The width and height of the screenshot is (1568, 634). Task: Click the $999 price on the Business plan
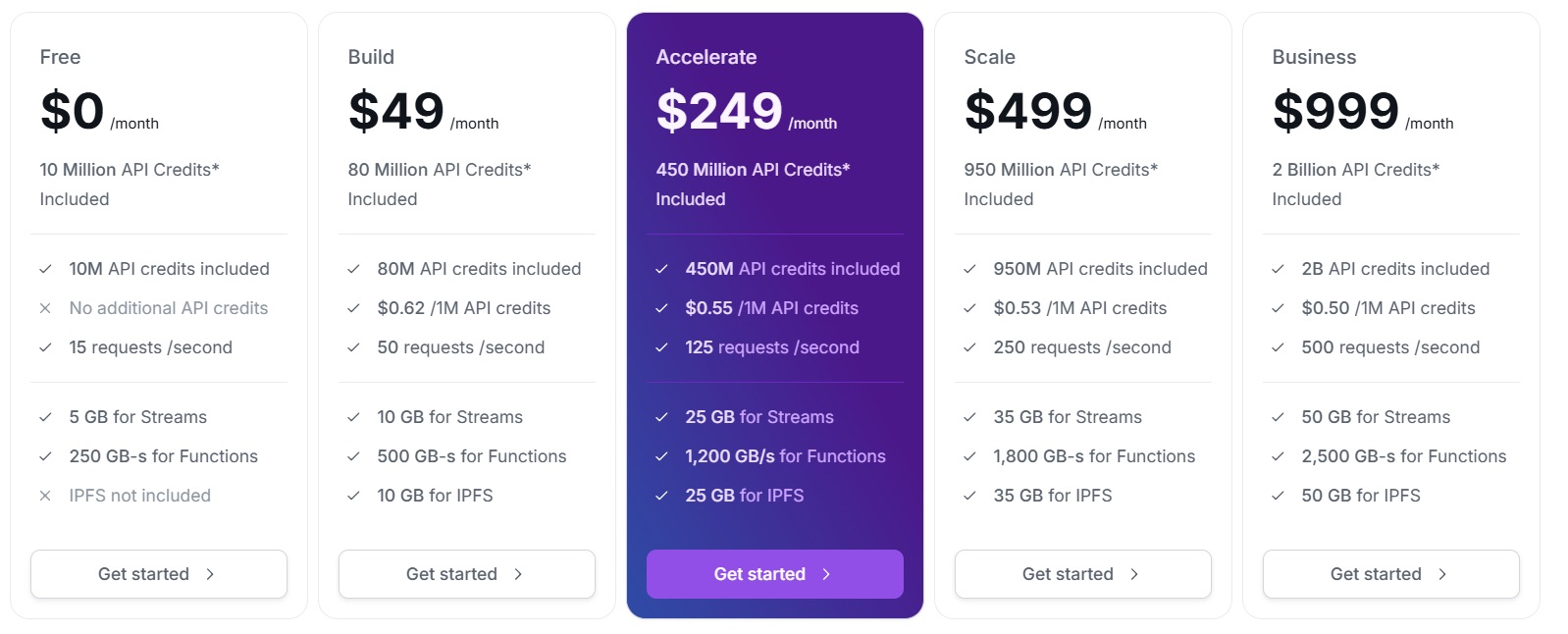(x=1334, y=111)
